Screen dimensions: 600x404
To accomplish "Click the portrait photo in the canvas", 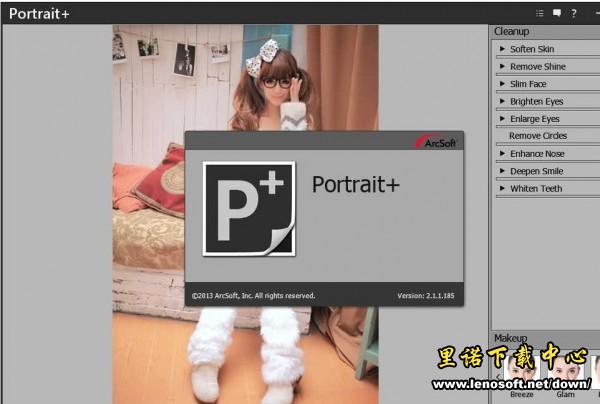I will coord(245,214).
